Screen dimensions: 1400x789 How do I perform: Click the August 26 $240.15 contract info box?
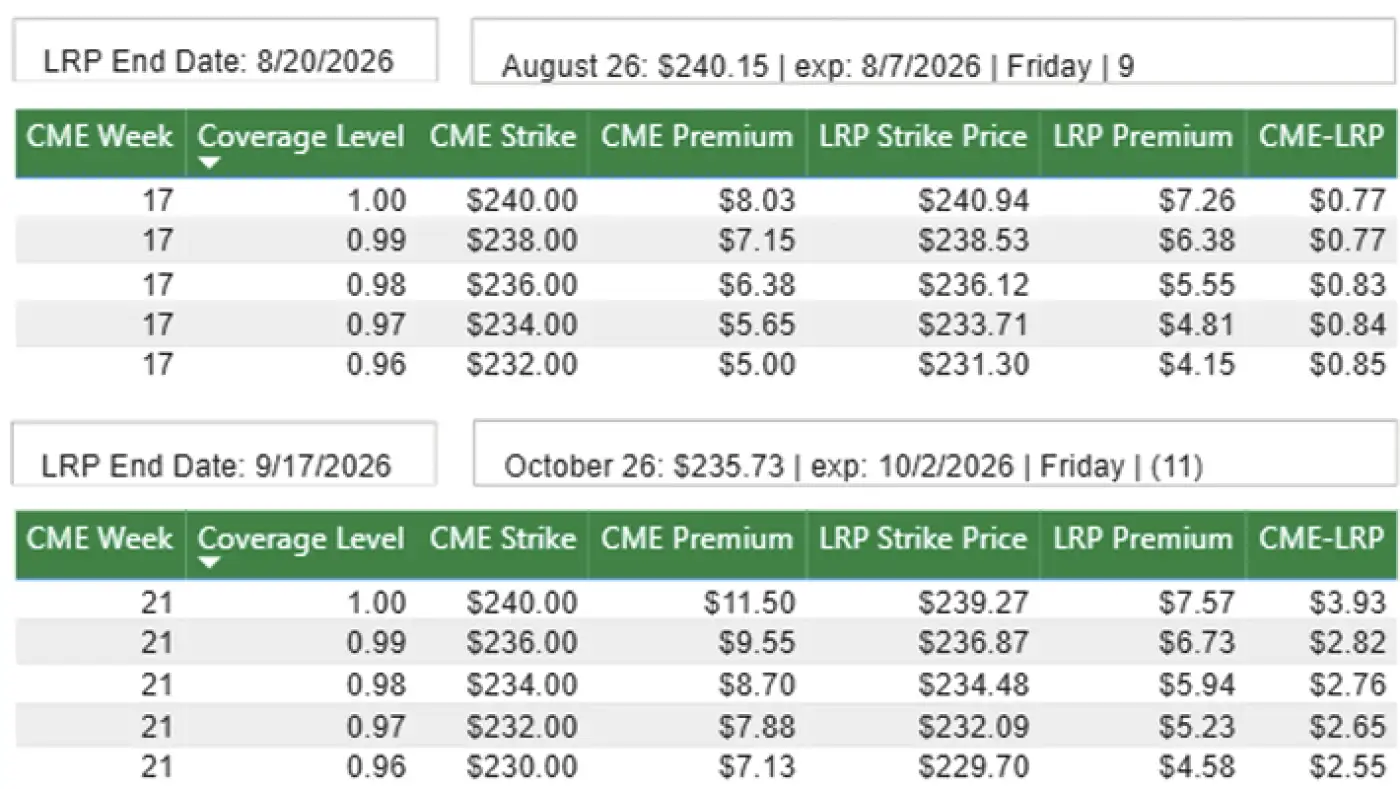coord(934,52)
